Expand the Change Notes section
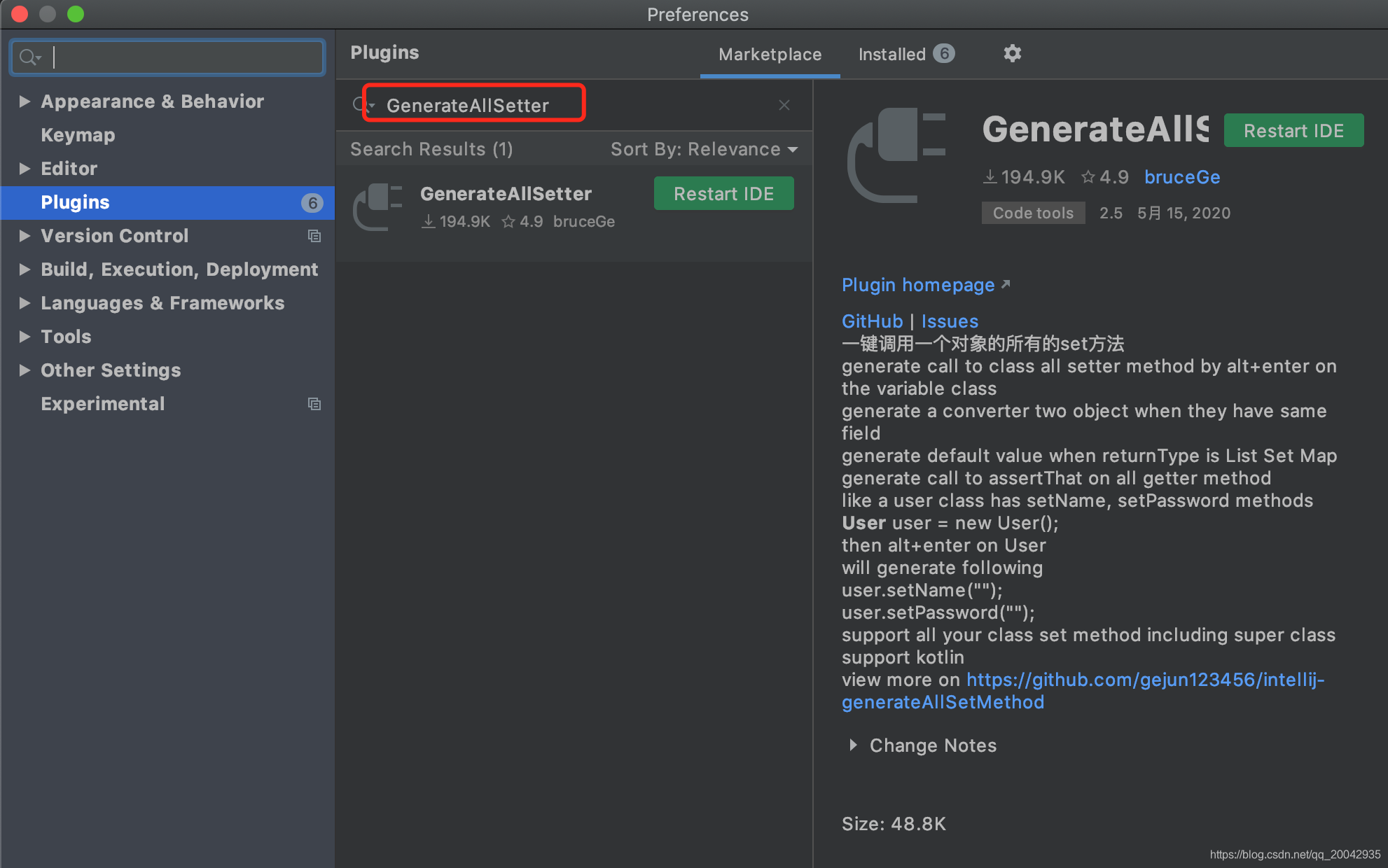 [x=852, y=745]
